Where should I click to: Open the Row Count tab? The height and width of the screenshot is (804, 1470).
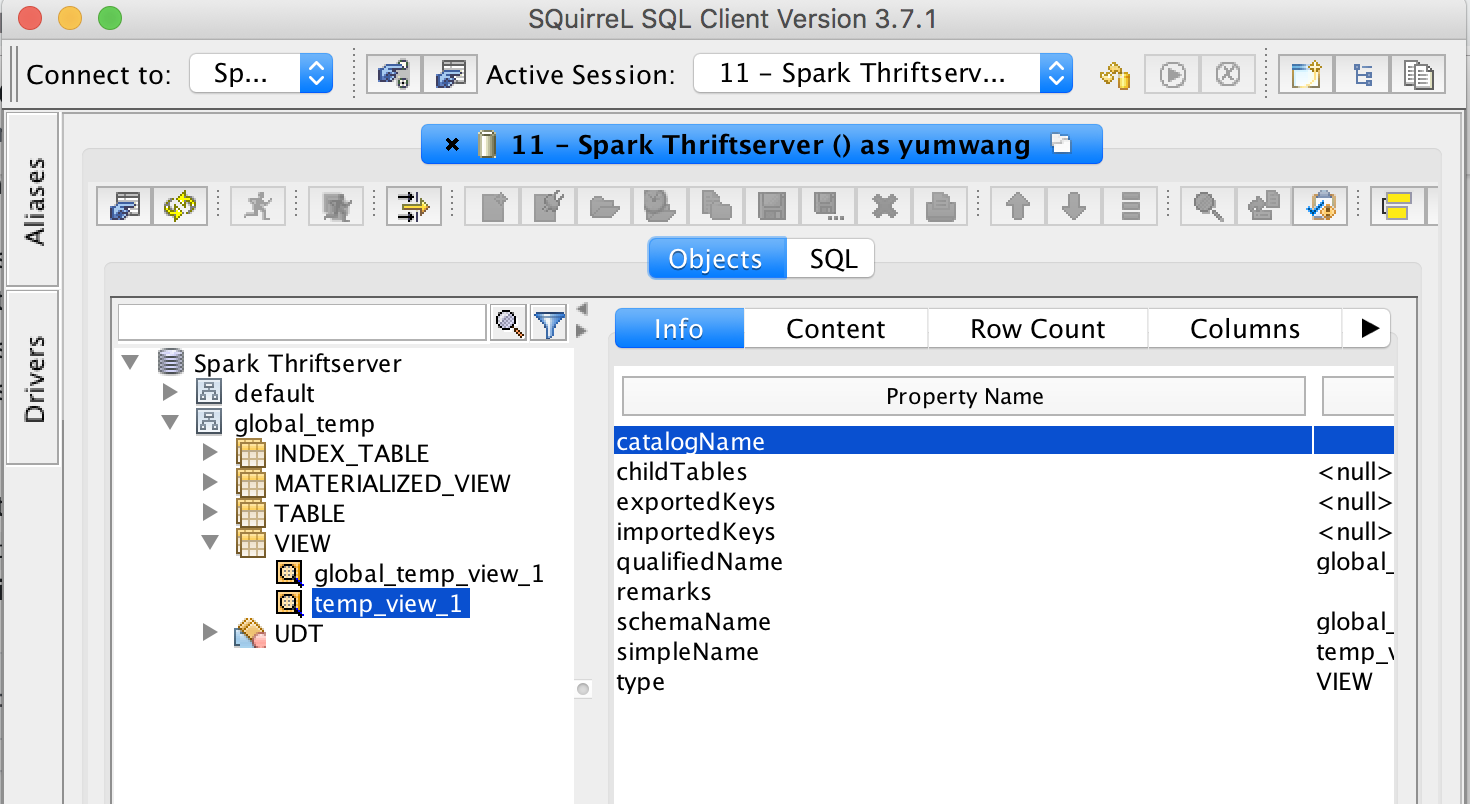(x=1038, y=328)
